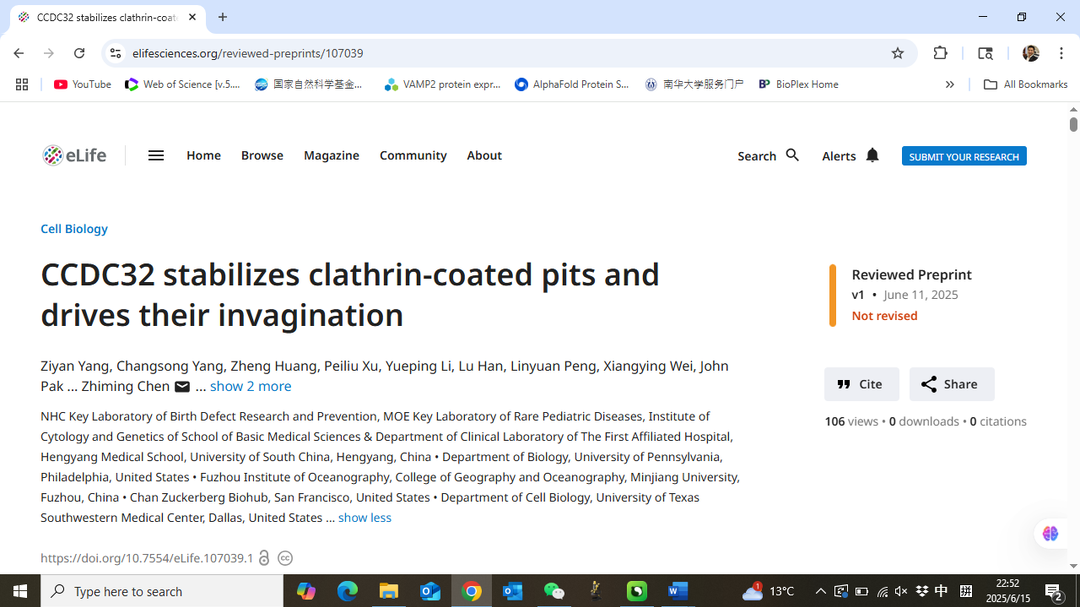Open Microsoft Edge from taskbar
This screenshot has height=607, width=1080.
pyautogui.click(x=348, y=591)
